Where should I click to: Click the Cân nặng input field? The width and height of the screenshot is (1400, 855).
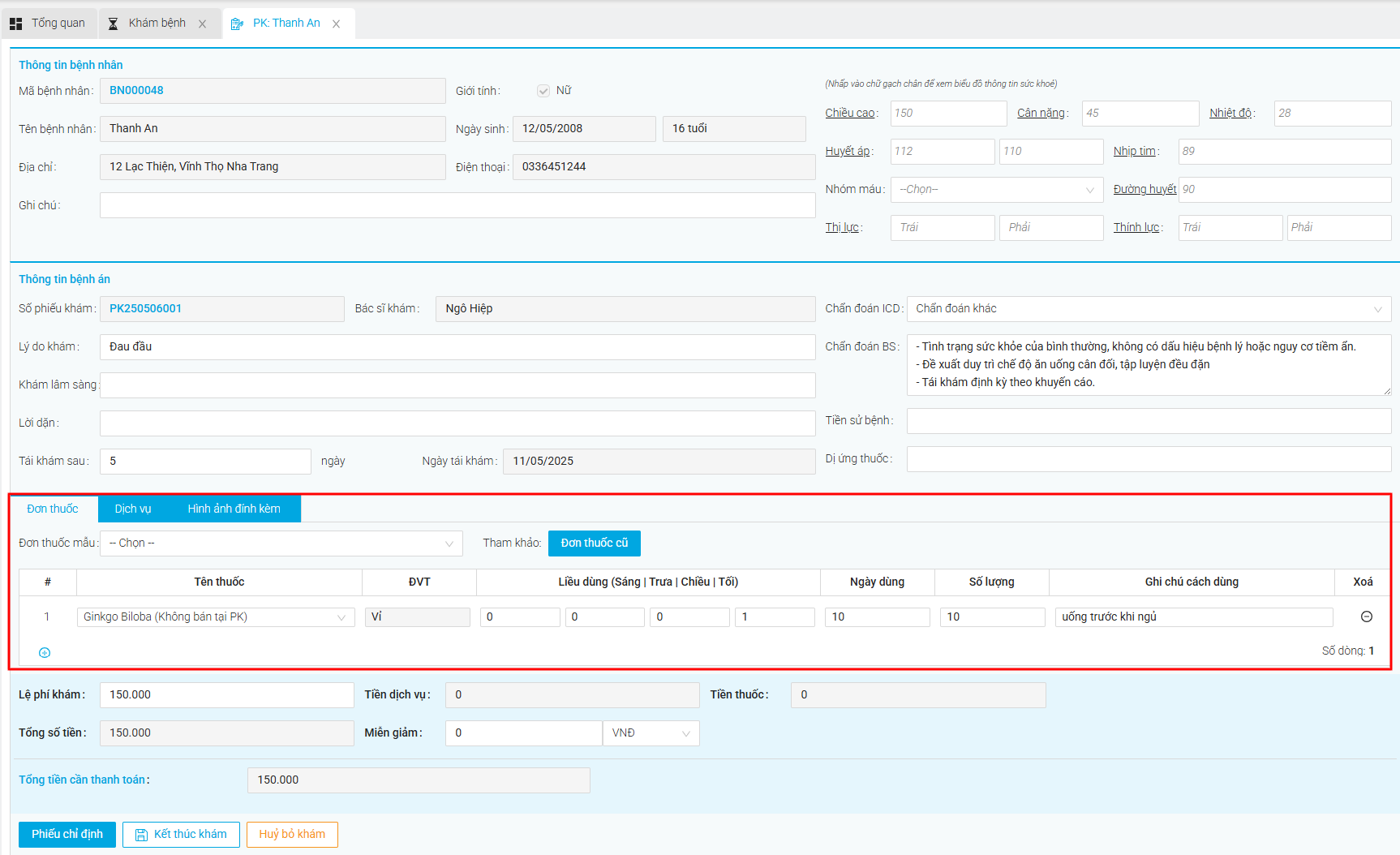(x=1140, y=113)
